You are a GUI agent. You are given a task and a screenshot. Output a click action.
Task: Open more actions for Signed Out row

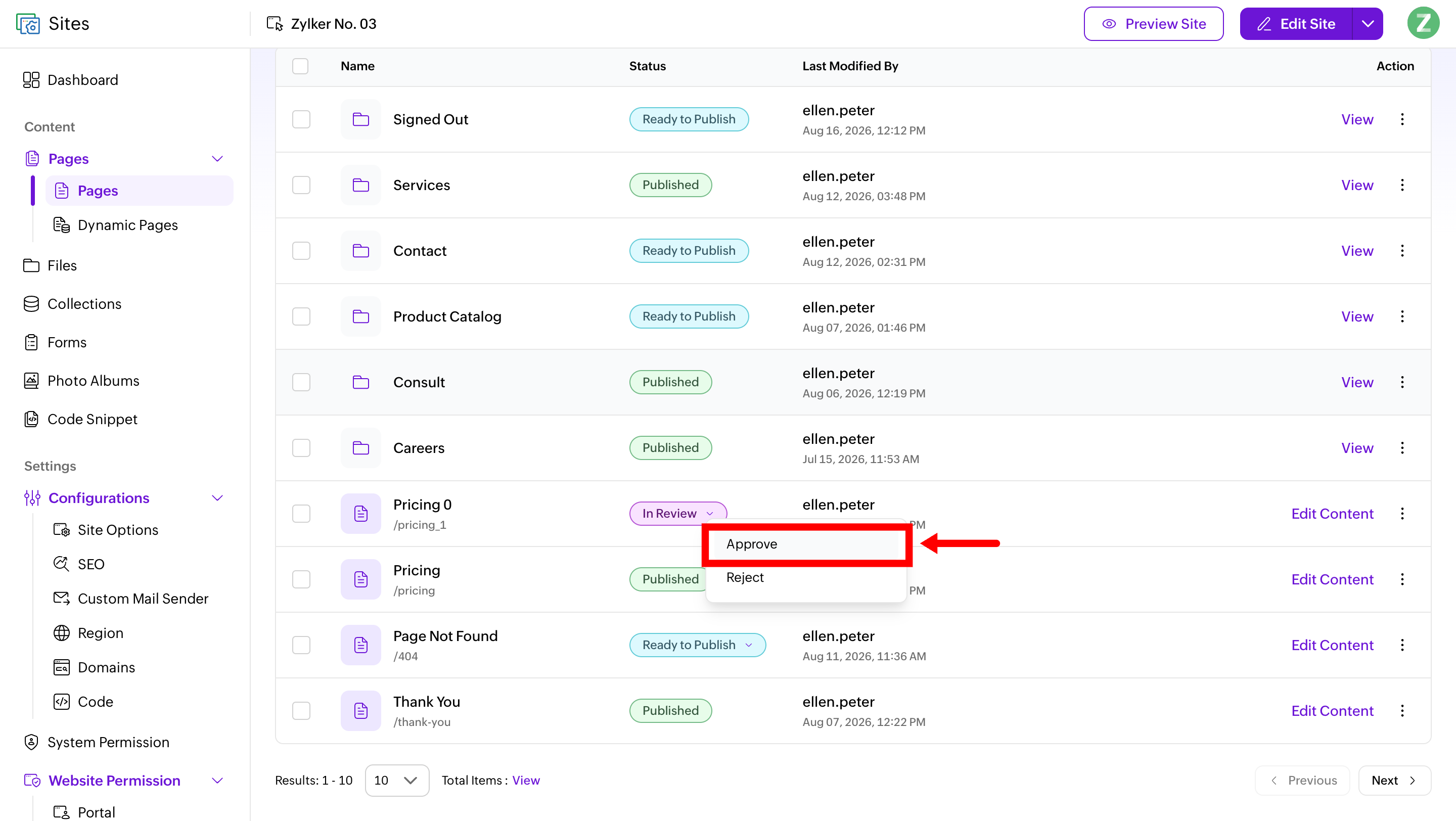1402,119
